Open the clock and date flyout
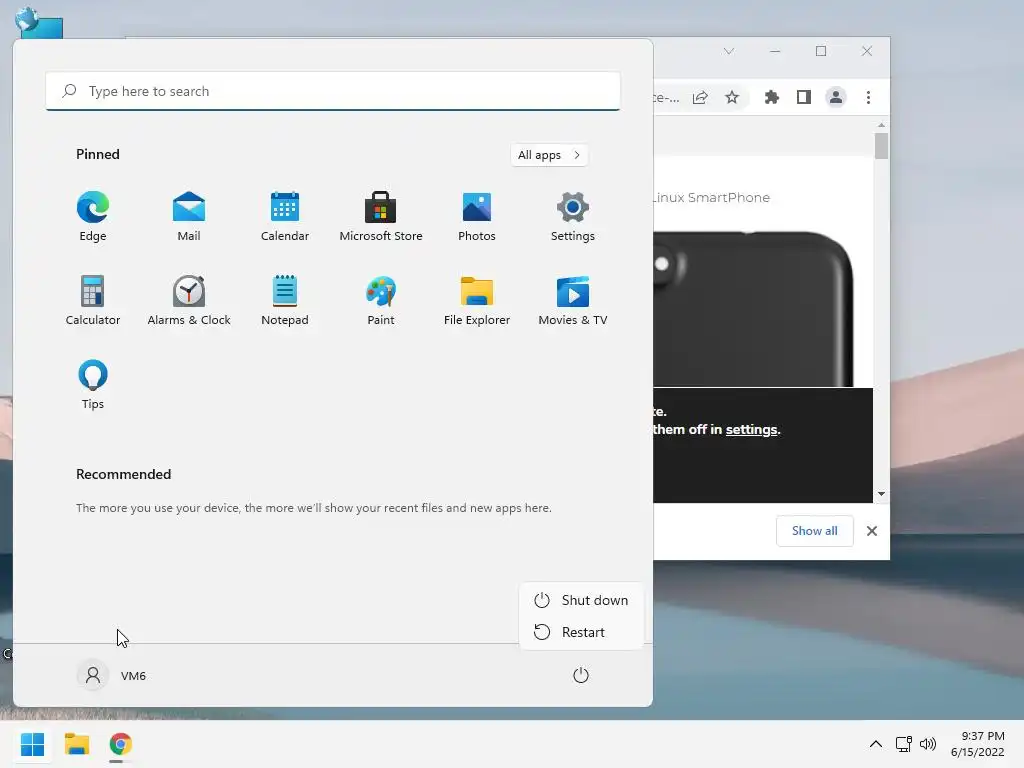 [978, 744]
